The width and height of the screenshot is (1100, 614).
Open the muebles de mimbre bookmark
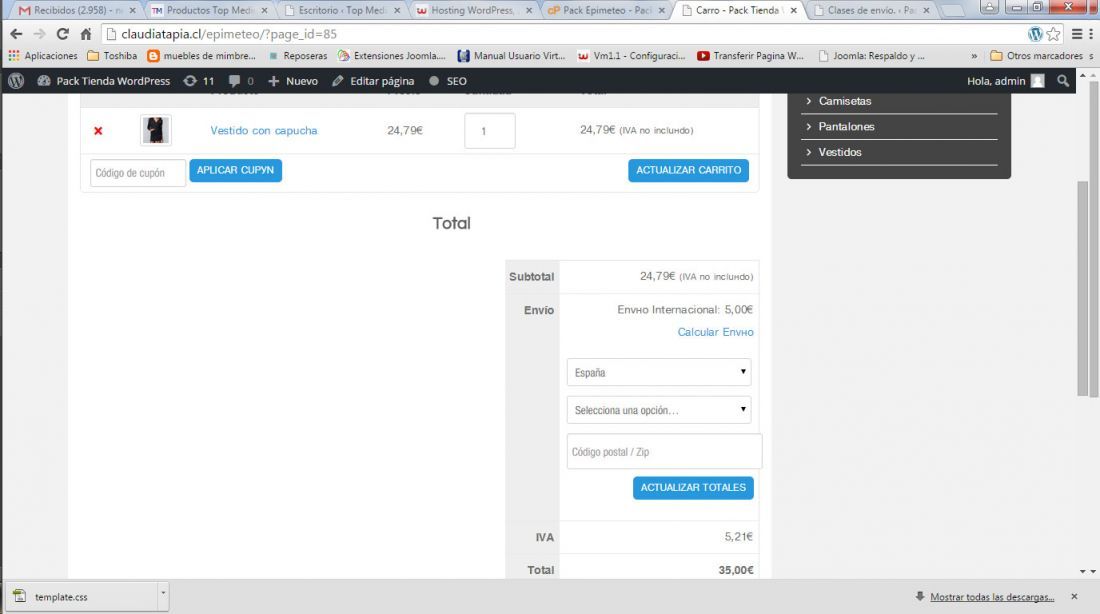(202, 55)
